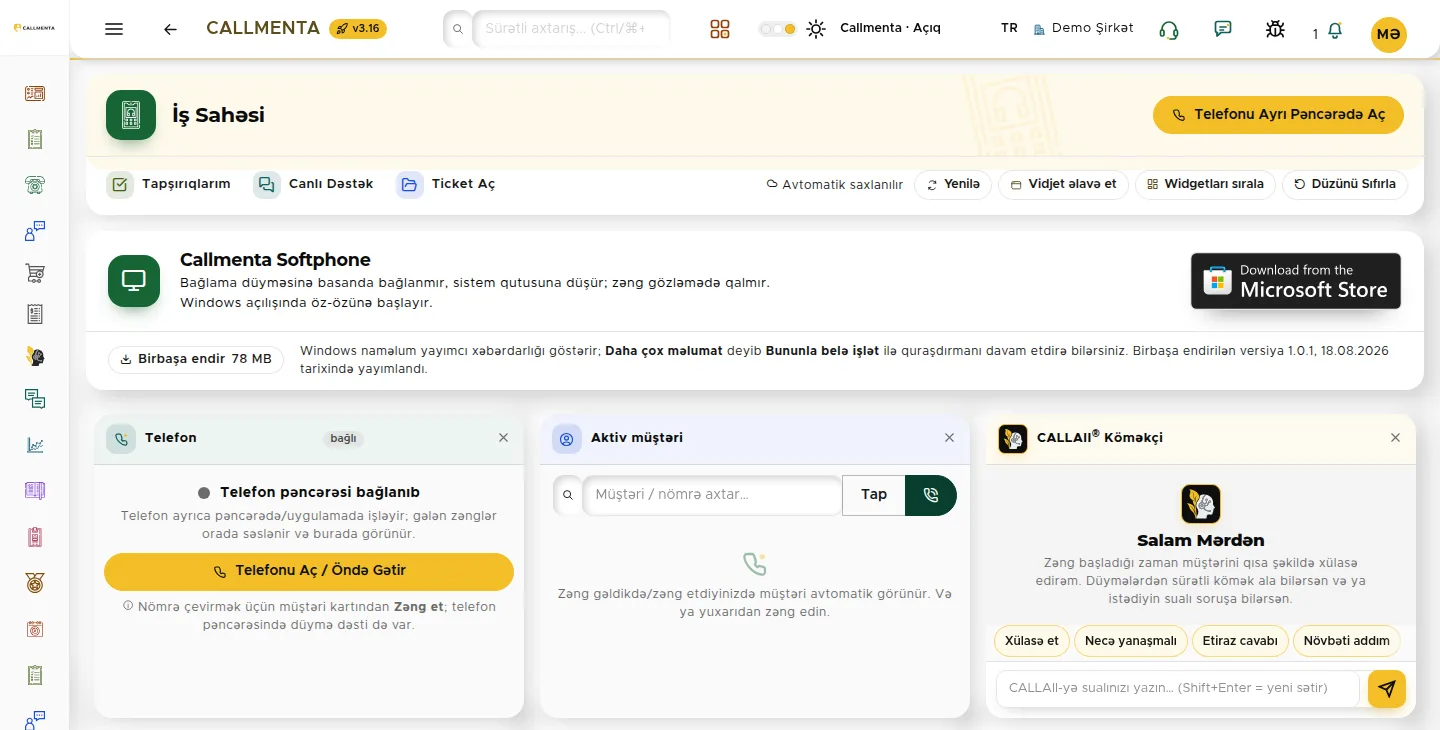Image resolution: width=1440 pixels, height=730 pixels.
Task: Select the Etiraz cavabı quick chip
Action: coord(1240,641)
